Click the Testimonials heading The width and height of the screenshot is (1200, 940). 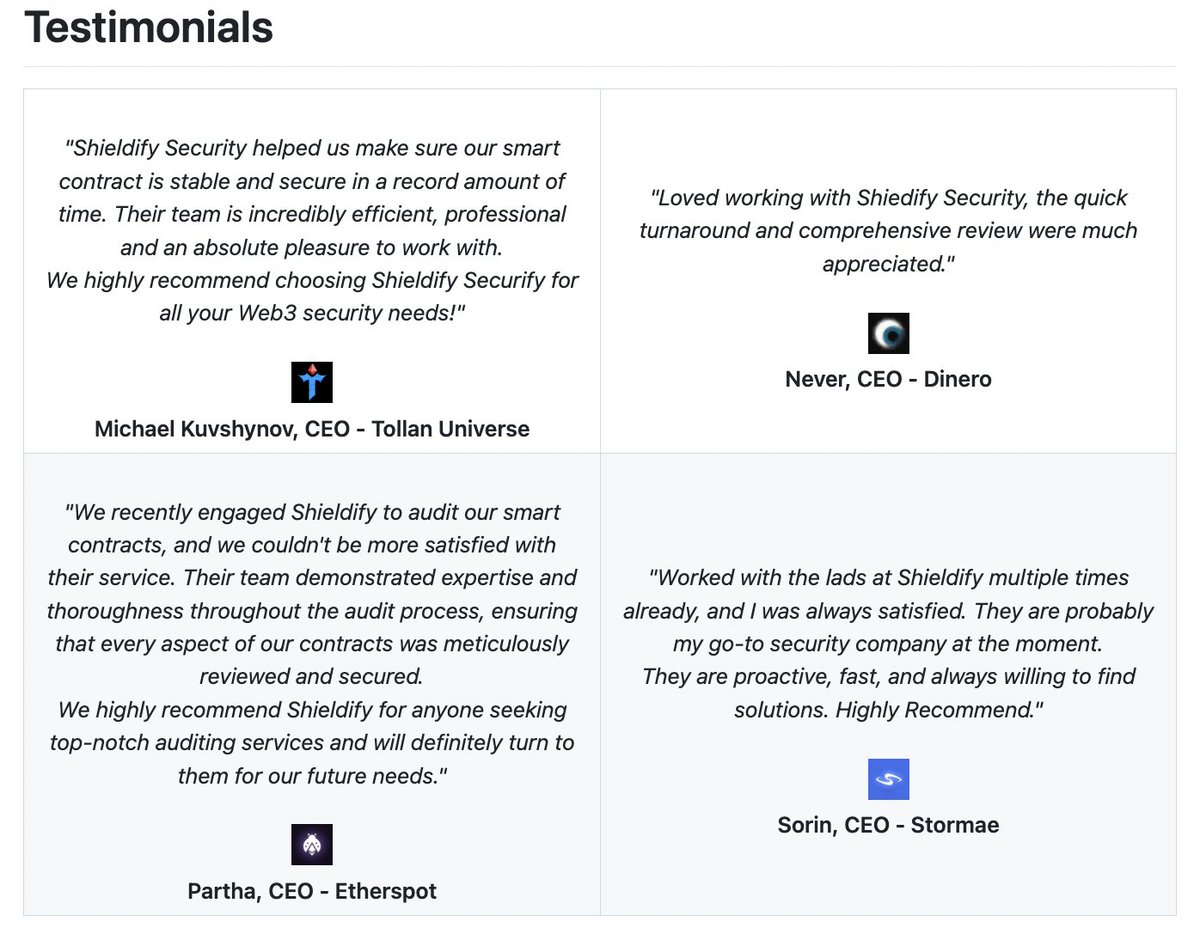point(149,26)
